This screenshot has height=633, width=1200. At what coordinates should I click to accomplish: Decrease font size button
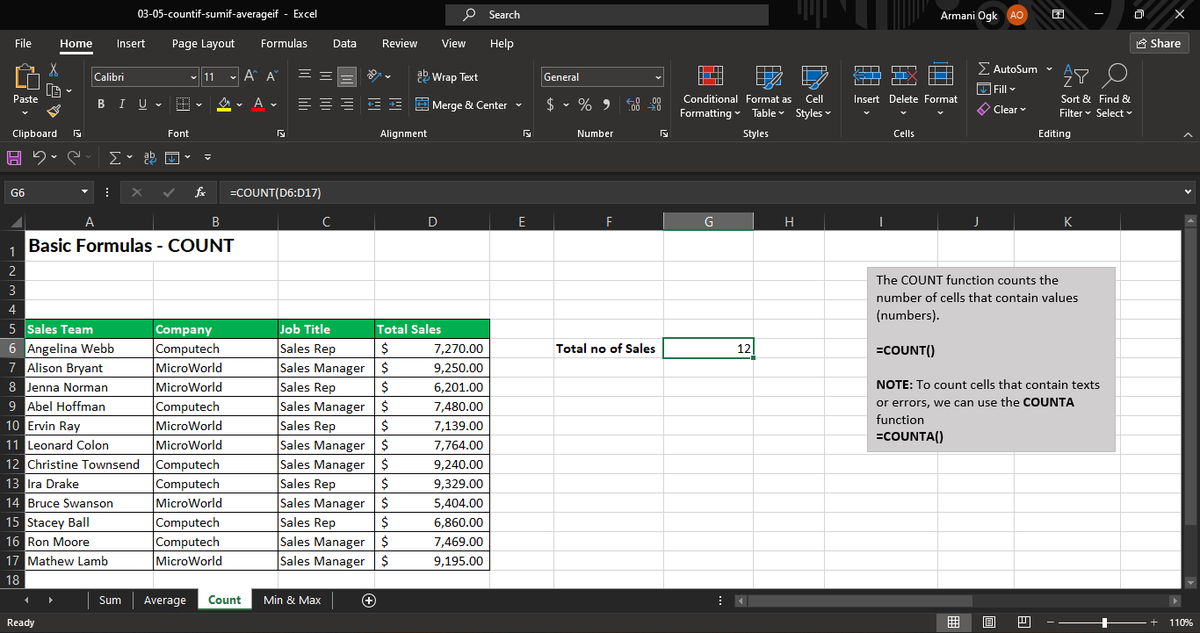click(x=273, y=77)
